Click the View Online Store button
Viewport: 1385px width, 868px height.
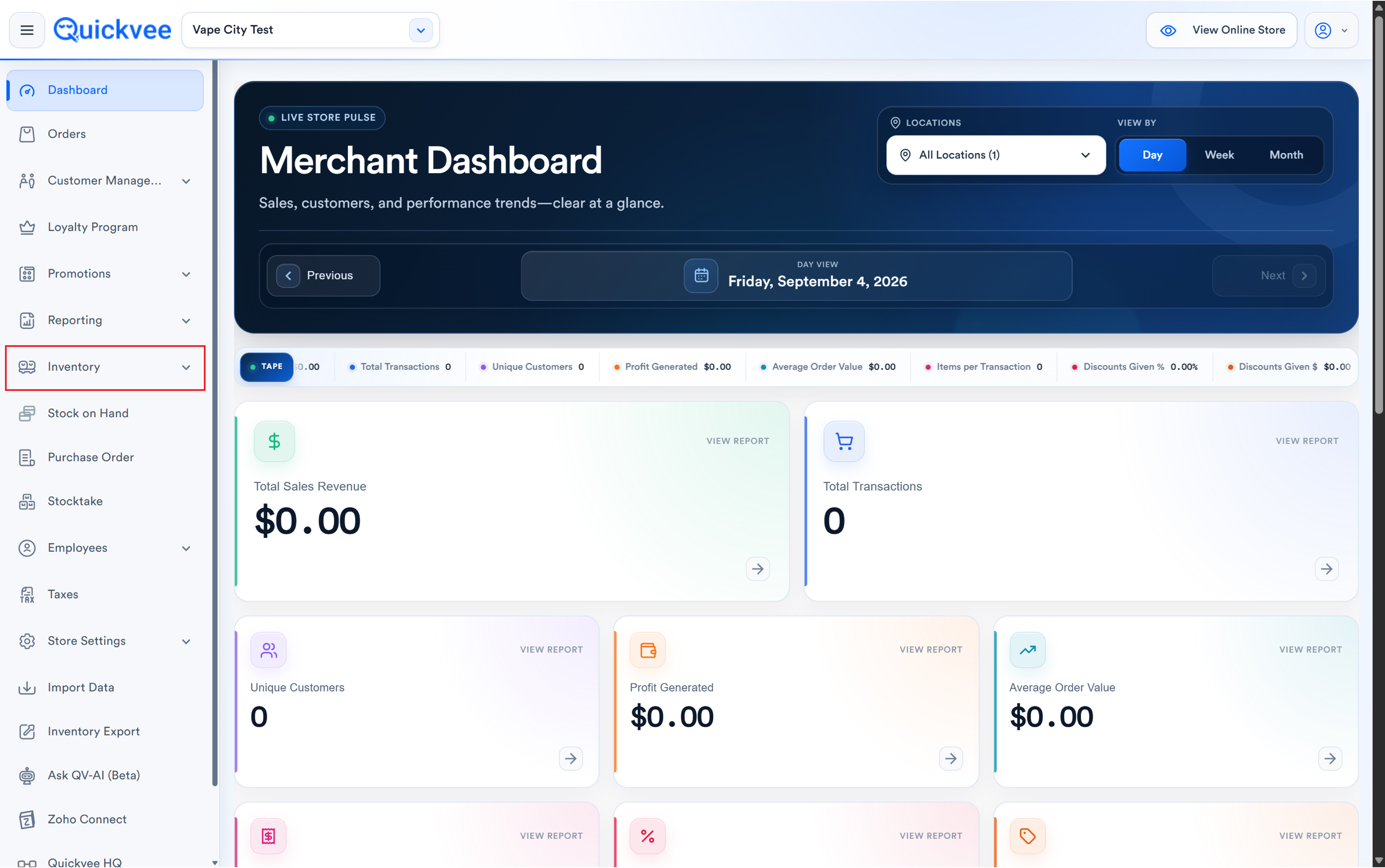click(x=1221, y=30)
